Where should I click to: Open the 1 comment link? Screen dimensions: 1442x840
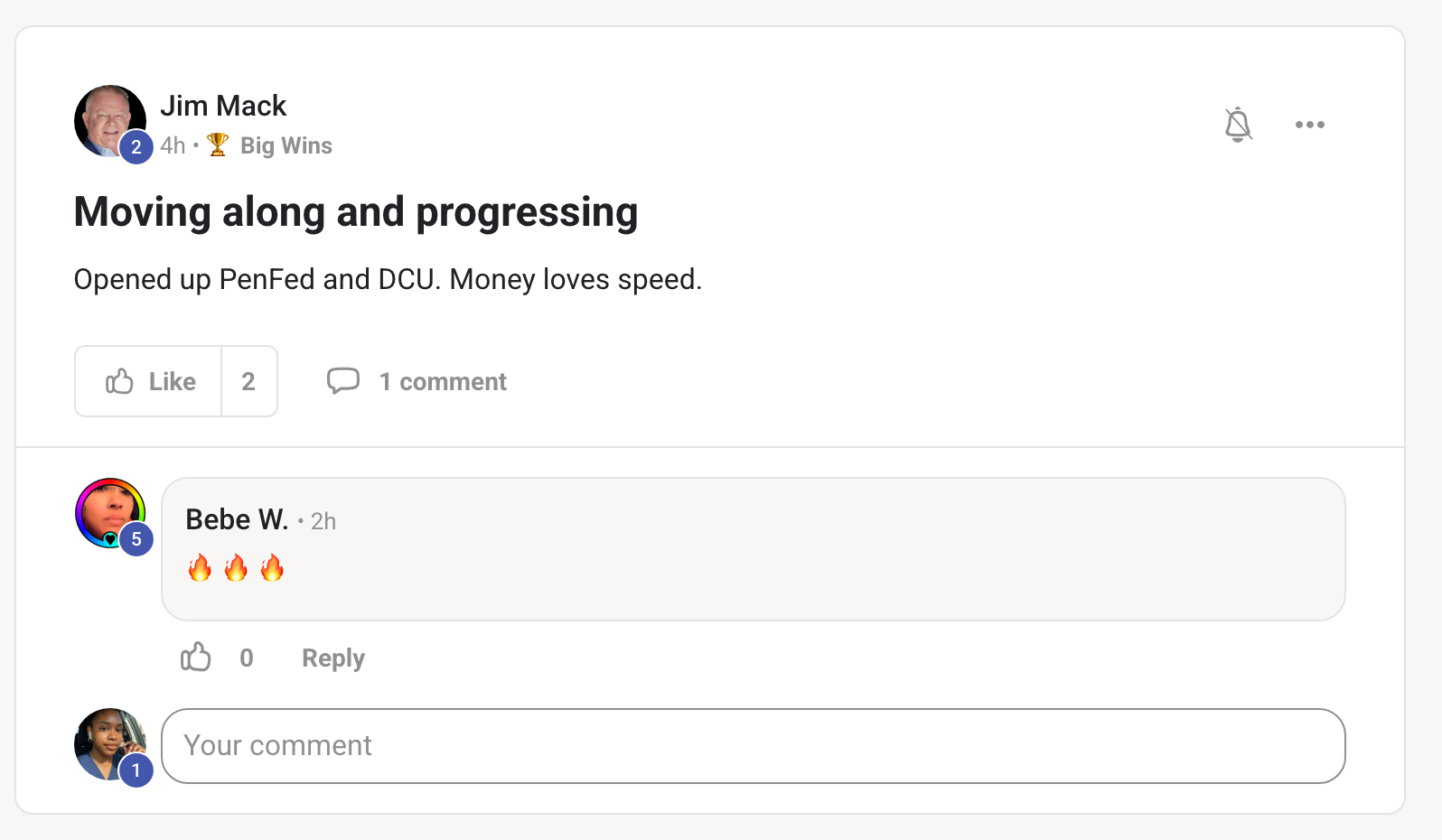(443, 382)
